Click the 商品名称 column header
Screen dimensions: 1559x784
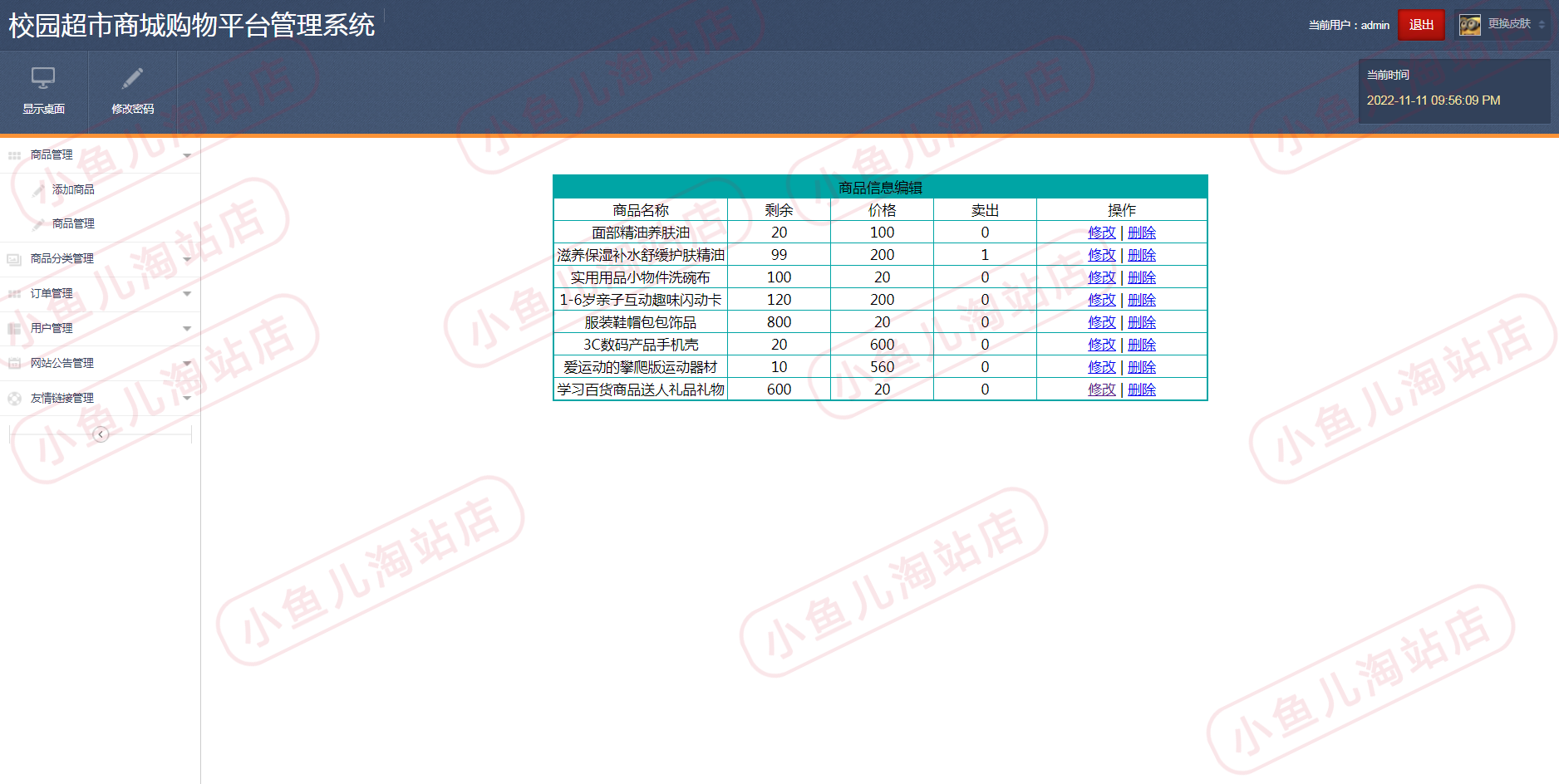641,210
